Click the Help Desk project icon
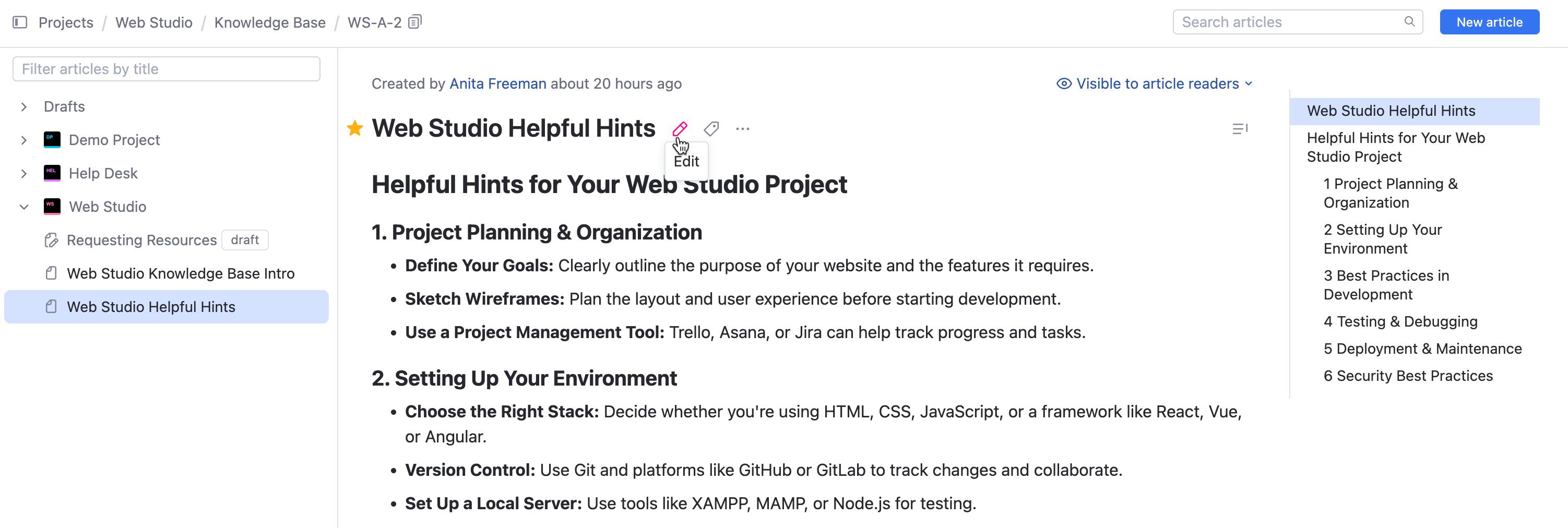 52,173
